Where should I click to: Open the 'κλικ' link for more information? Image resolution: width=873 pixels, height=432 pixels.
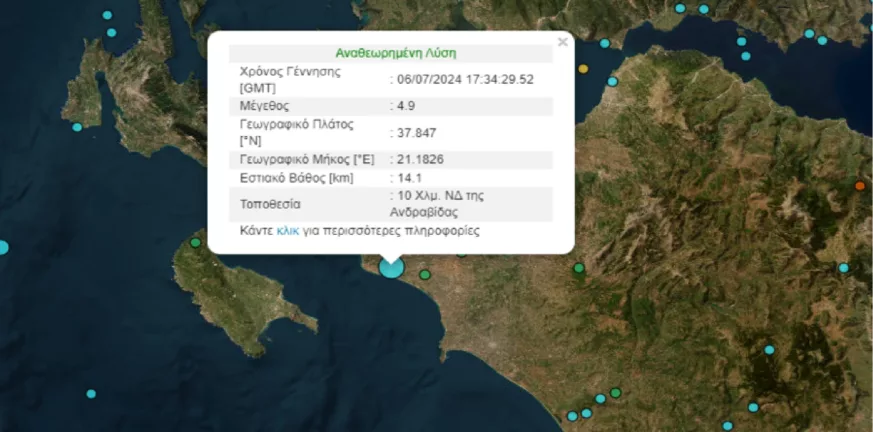(287, 230)
